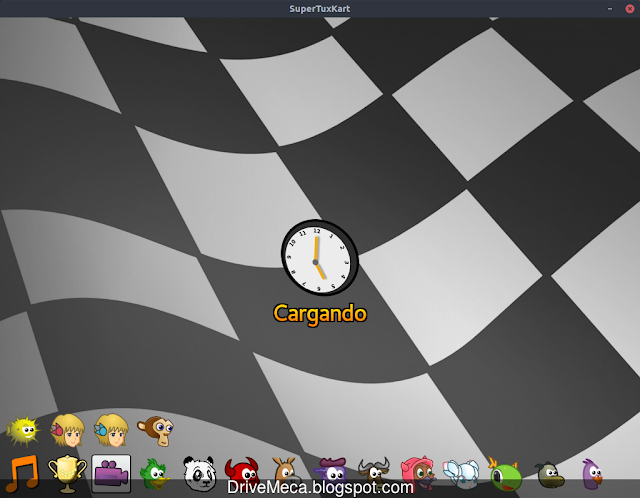Click the Suzanne monkey head icon

156,431
